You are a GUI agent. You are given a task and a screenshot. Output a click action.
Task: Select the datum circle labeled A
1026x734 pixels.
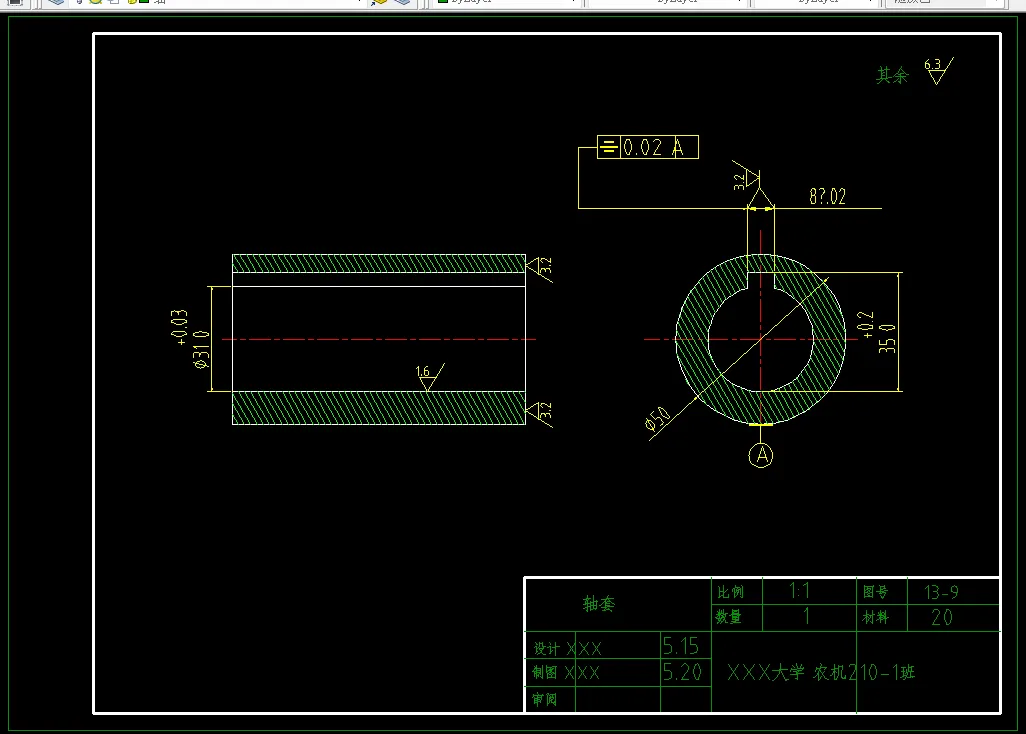click(x=760, y=455)
